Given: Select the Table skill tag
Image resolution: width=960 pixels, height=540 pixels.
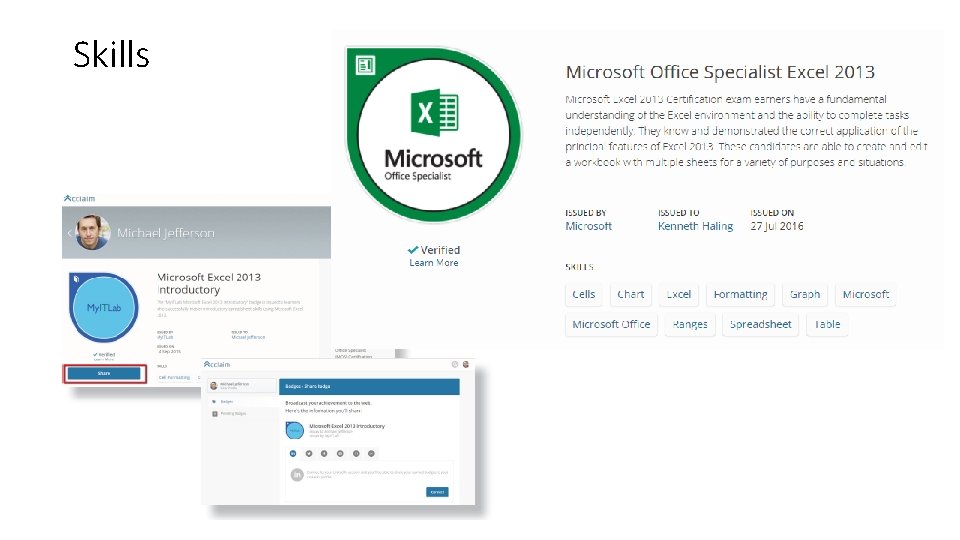Looking at the screenshot, I should tap(827, 324).
